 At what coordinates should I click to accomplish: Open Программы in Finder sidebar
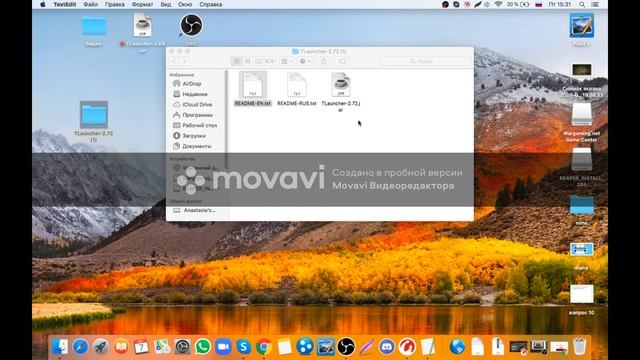(x=197, y=115)
